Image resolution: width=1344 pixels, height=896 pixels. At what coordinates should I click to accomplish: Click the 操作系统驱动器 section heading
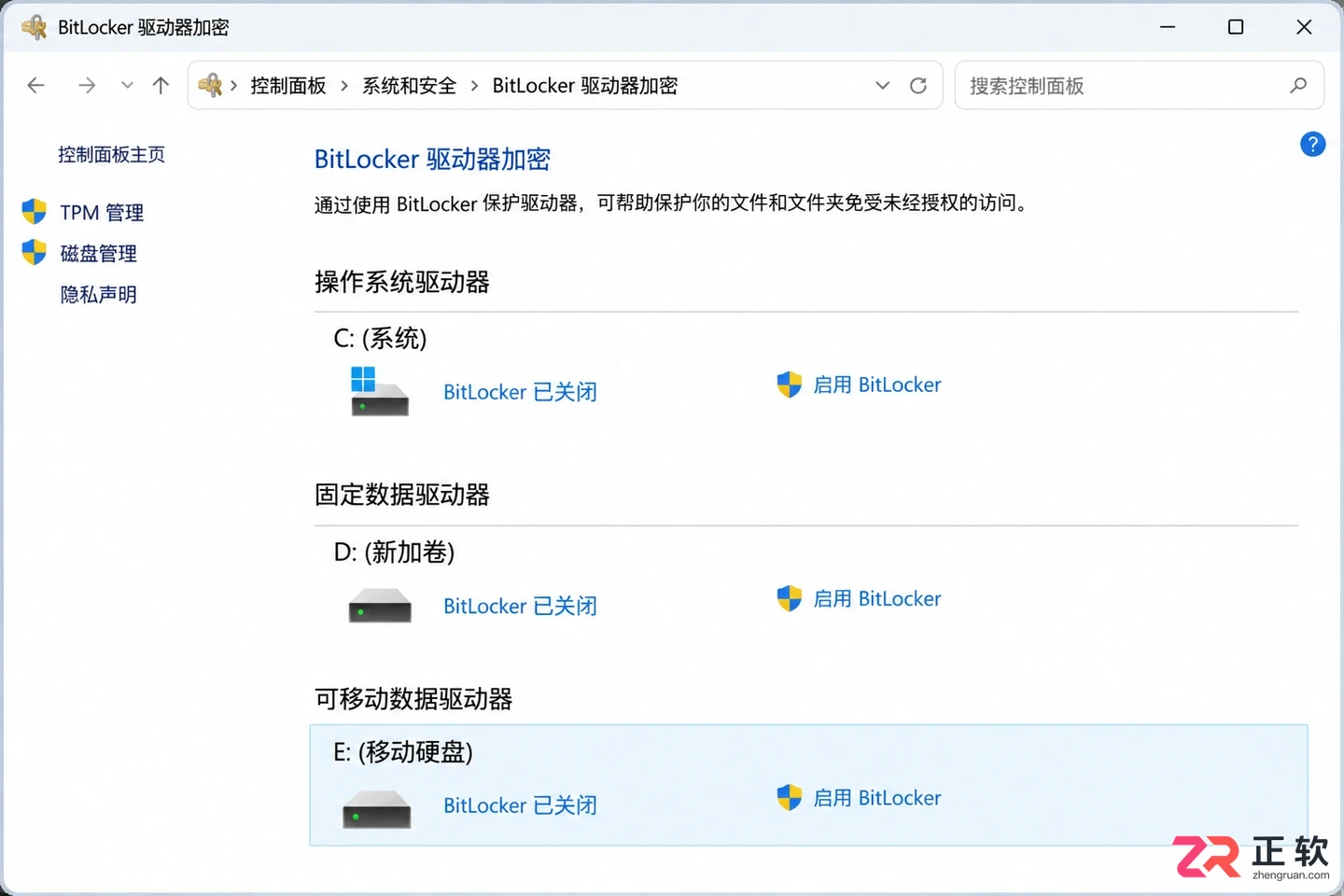[x=402, y=282]
